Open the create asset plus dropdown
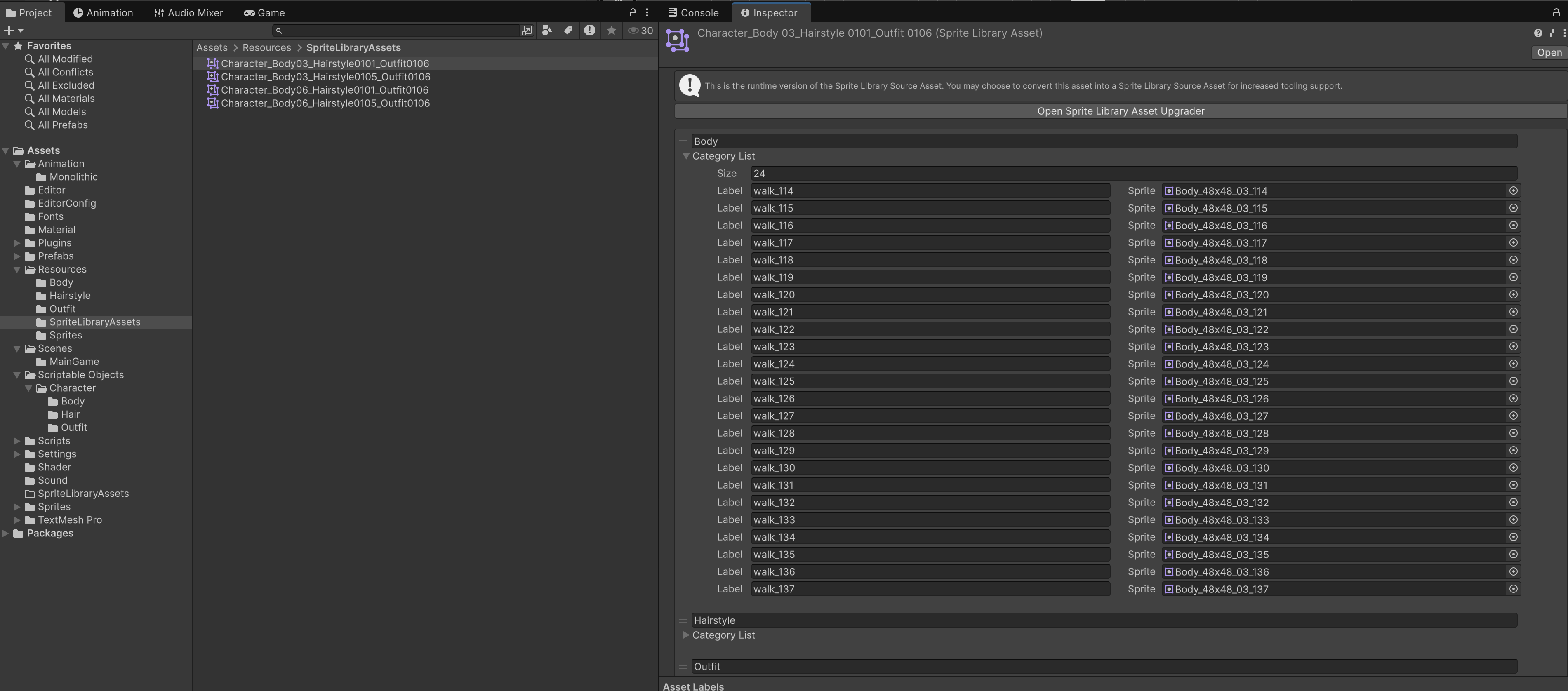 13,31
